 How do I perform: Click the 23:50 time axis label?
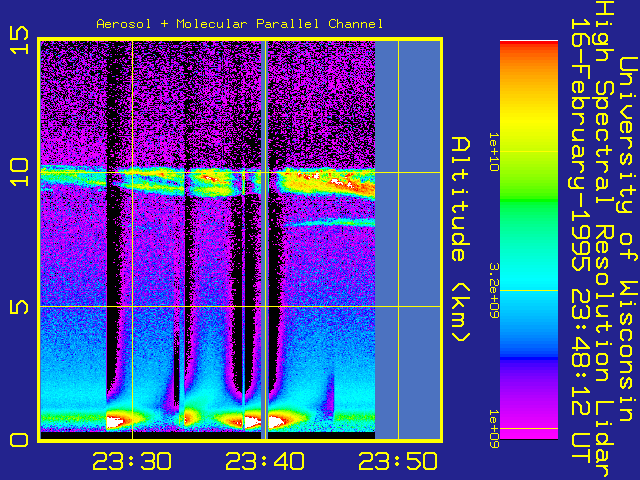(398, 461)
